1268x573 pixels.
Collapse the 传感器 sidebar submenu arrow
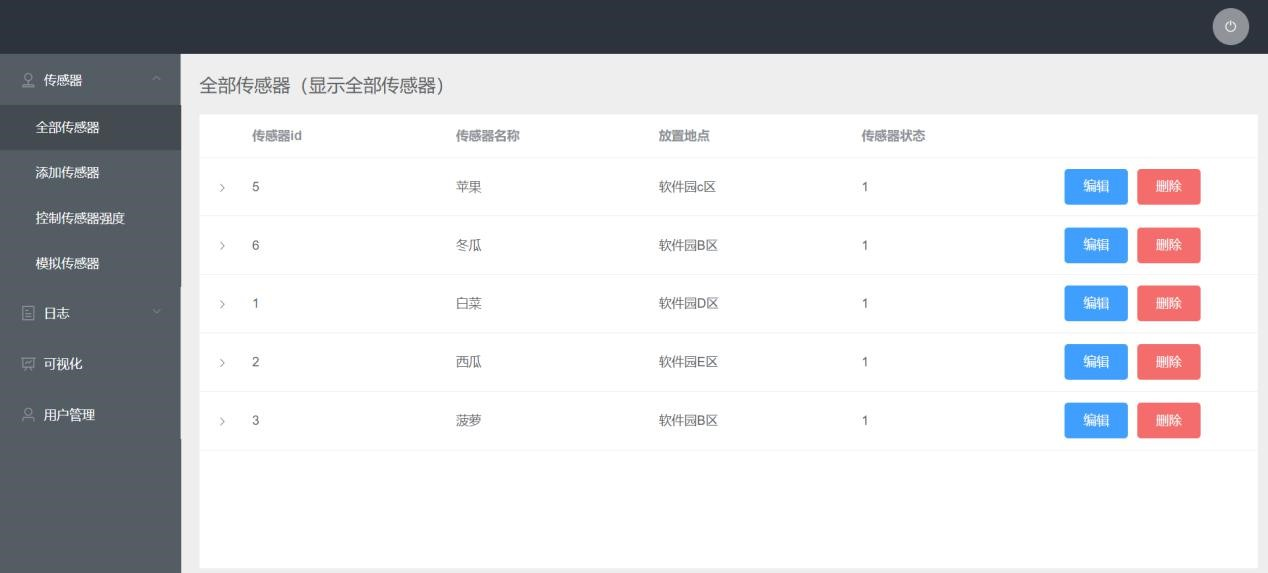click(x=156, y=80)
